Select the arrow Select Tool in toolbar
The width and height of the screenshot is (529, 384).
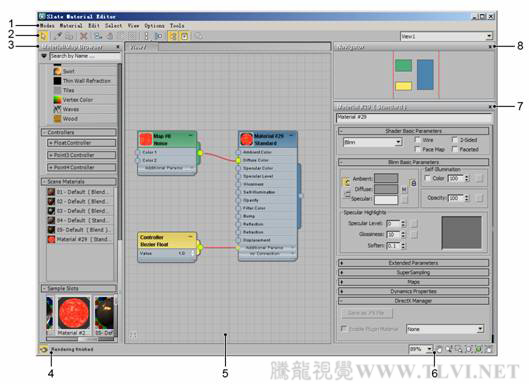[x=44, y=36]
